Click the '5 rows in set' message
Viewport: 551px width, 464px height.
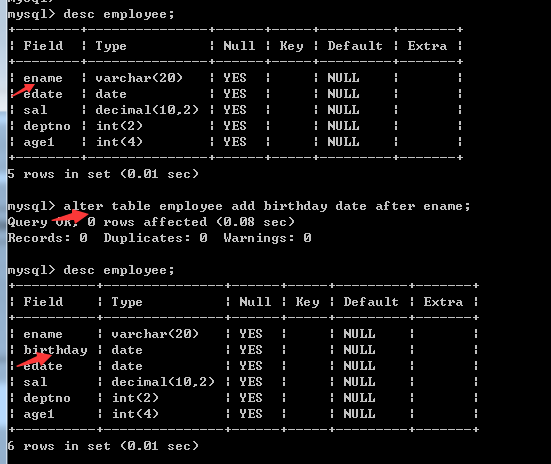click(103, 174)
